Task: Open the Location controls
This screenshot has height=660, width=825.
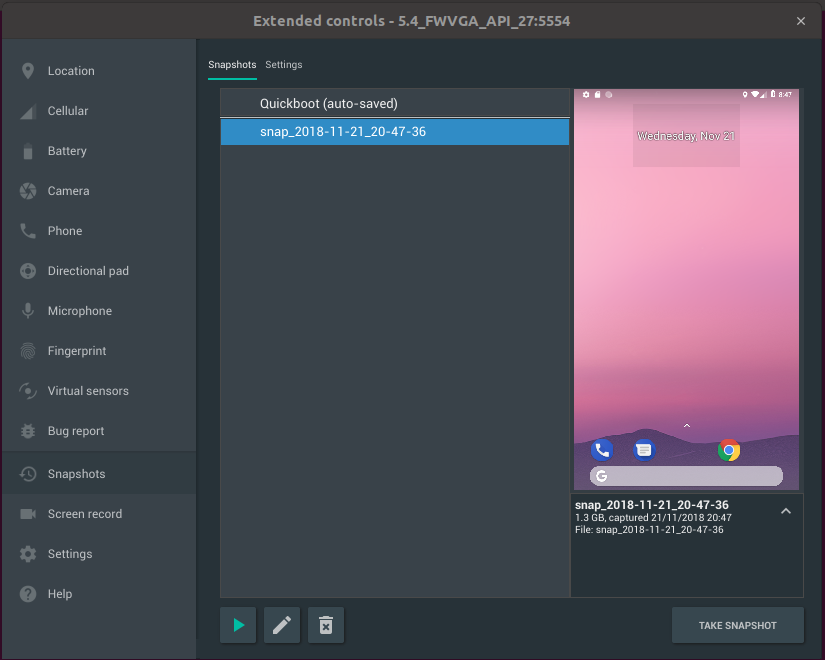Action: coord(70,70)
